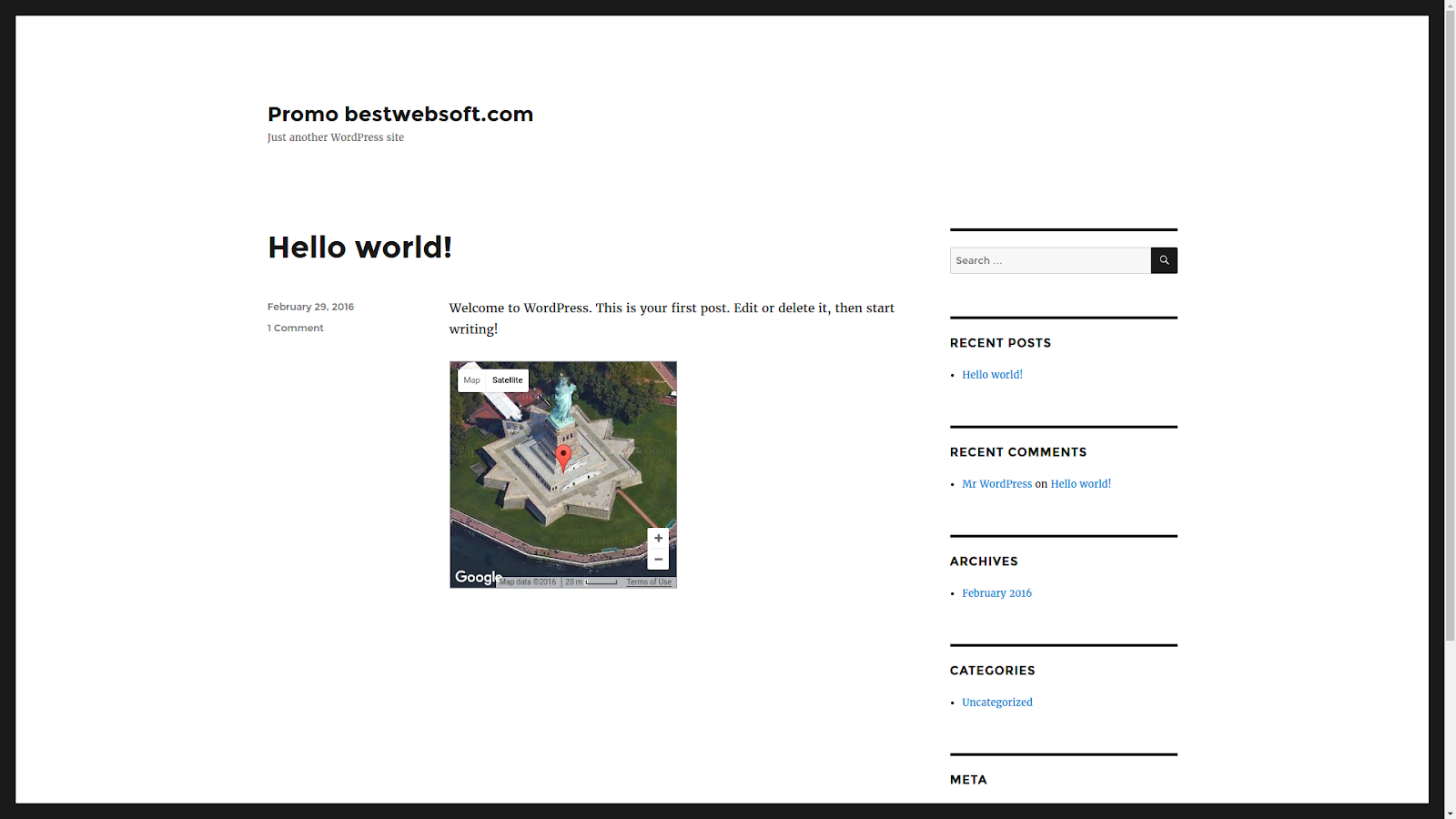Screen dimensions: 1456x819
Task: Click the search magnifier button
Action: (1164, 260)
